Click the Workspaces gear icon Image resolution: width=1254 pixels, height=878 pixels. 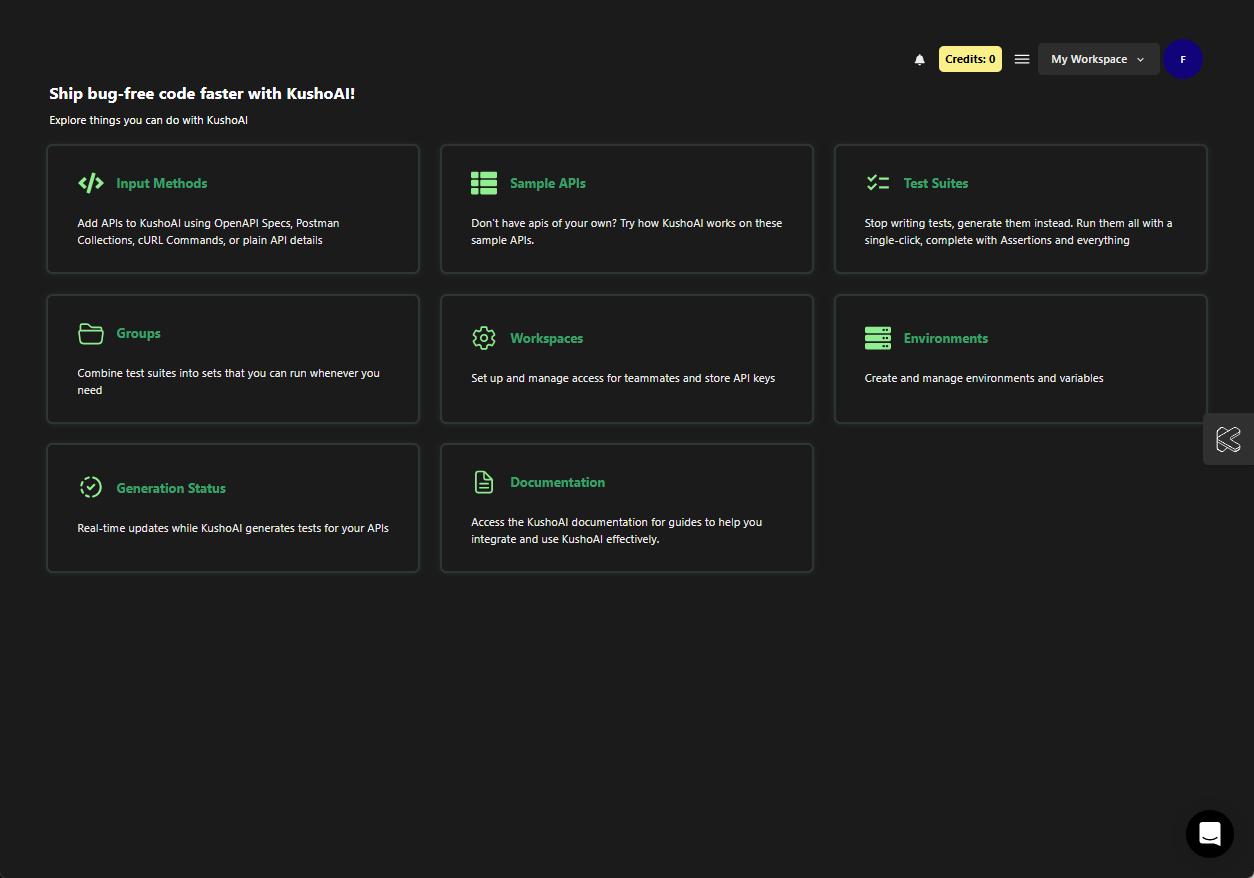click(x=484, y=338)
